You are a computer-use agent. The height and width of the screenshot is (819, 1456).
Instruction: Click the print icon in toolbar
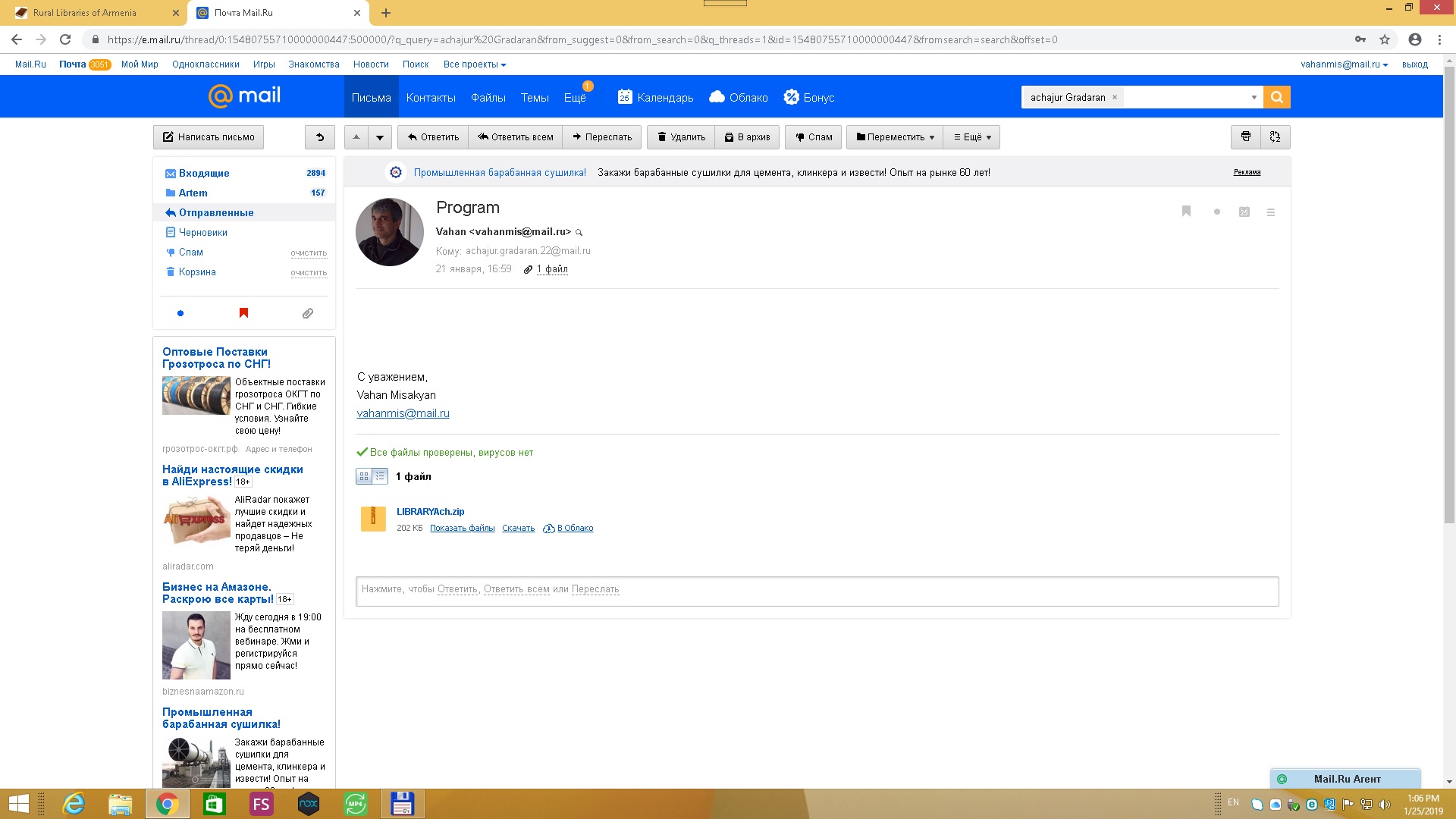1245,137
